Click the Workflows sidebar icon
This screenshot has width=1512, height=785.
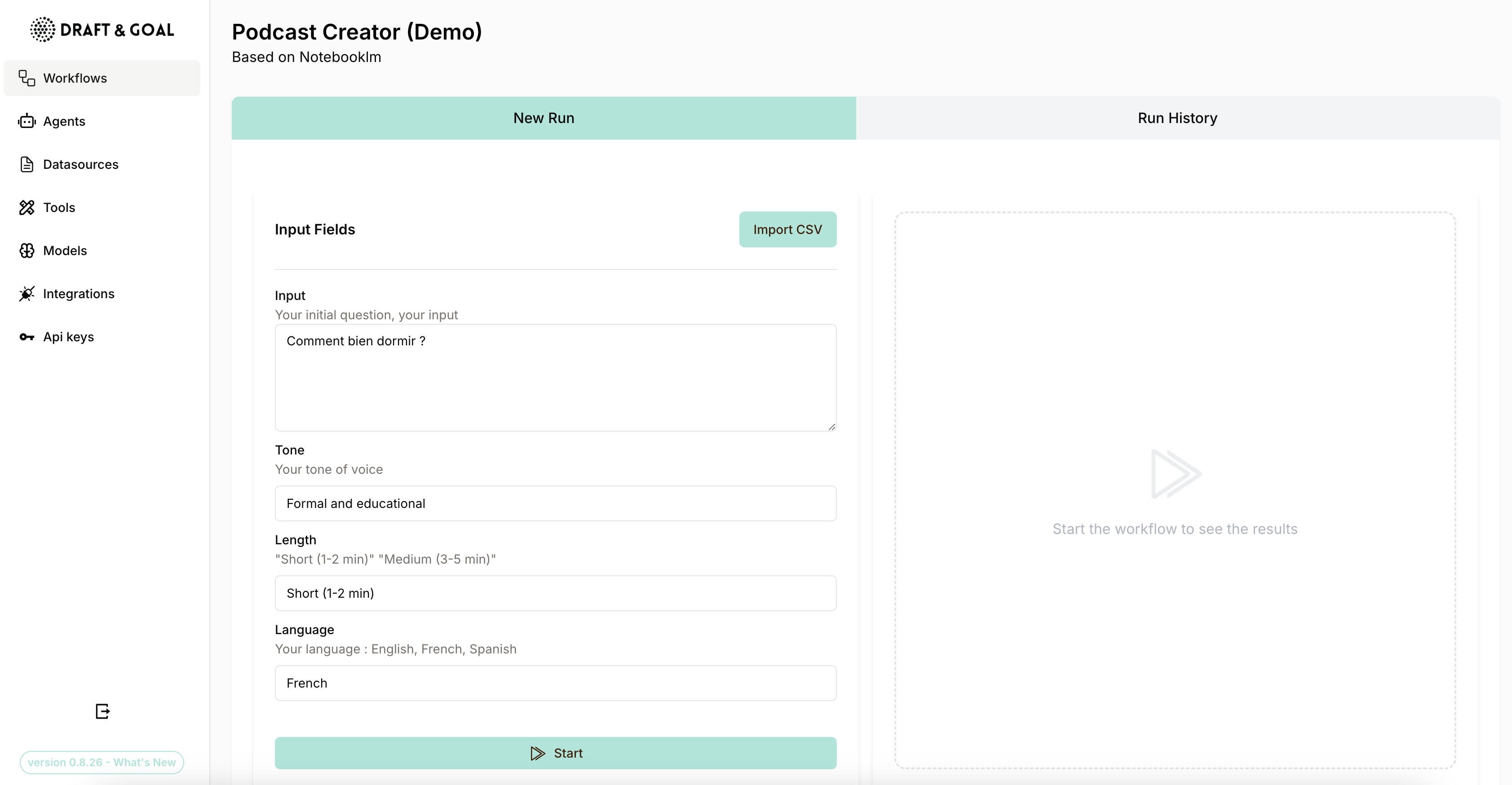click(x=27, y=78)
